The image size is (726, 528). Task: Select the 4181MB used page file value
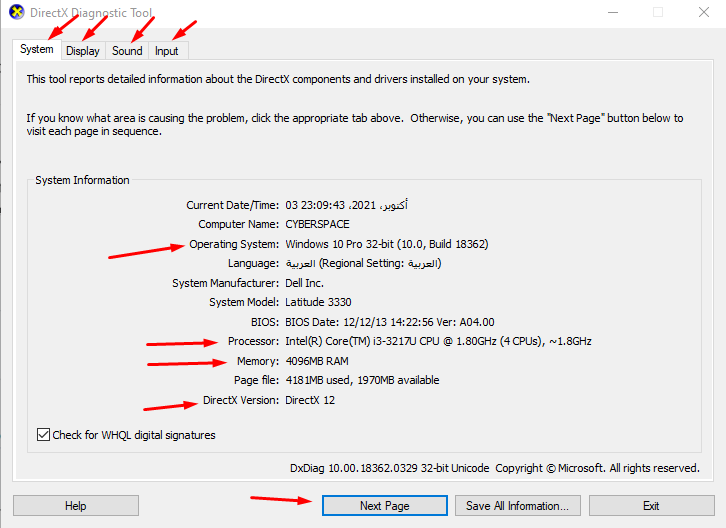point(362,380)
